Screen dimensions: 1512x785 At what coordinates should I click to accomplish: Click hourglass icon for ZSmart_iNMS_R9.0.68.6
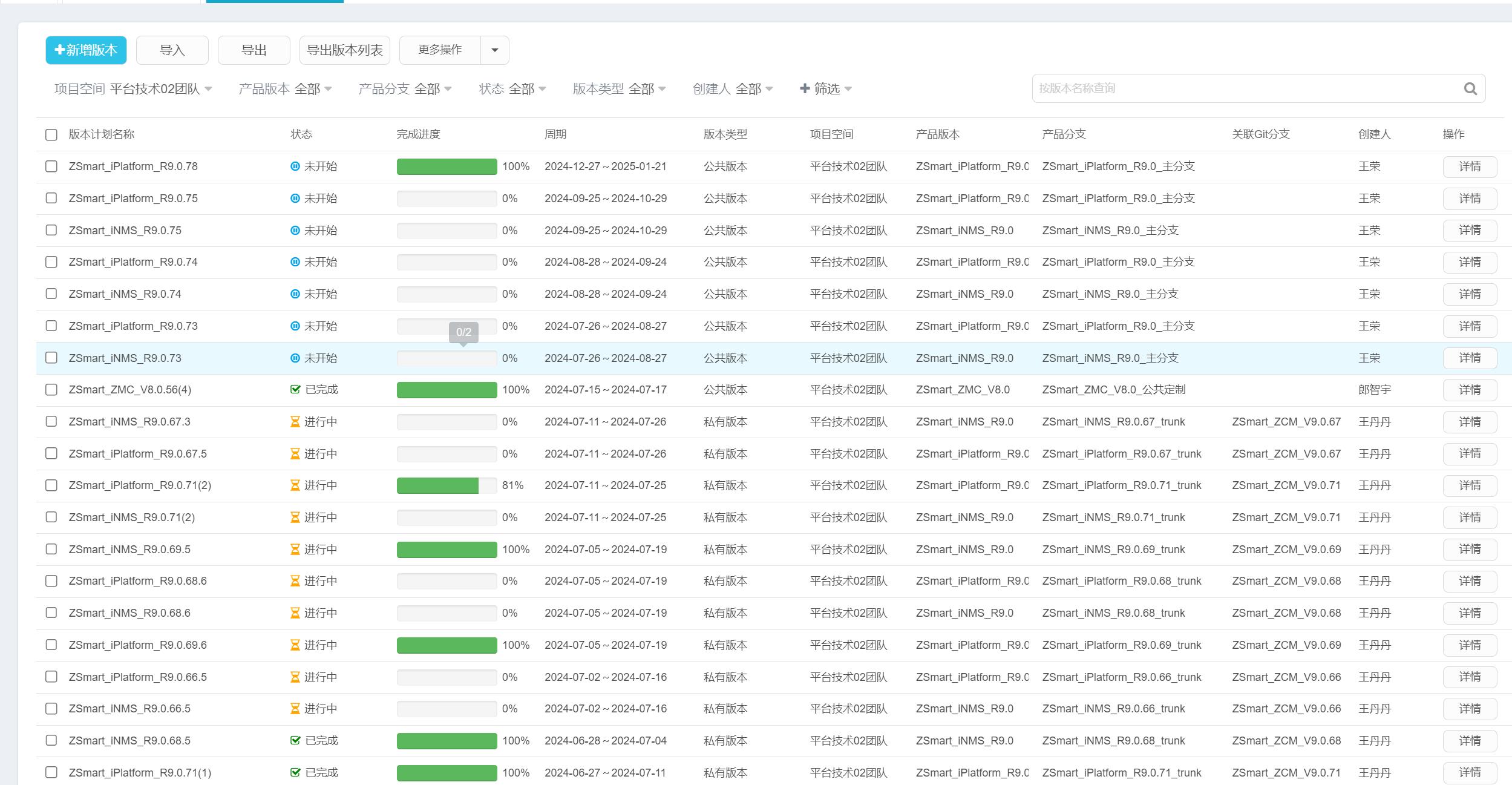pyautogui.click(x=295, y=613)
